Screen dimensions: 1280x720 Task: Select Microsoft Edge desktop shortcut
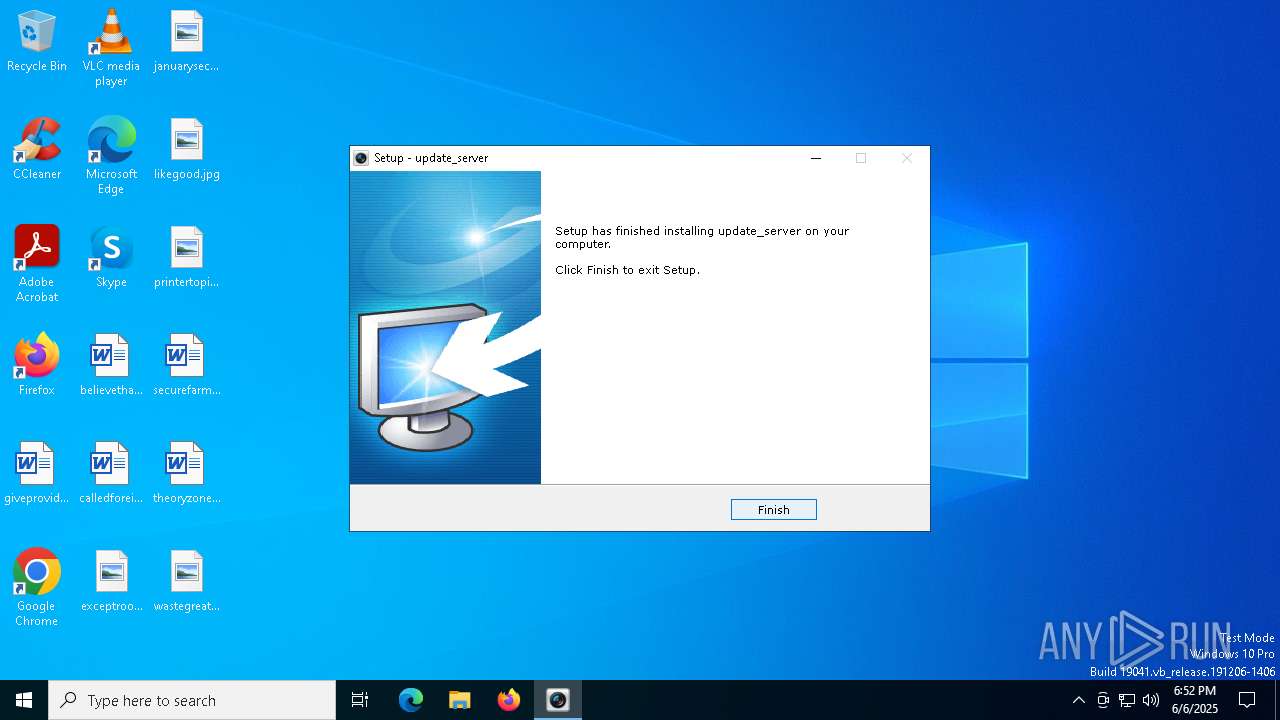pos(111,156)
